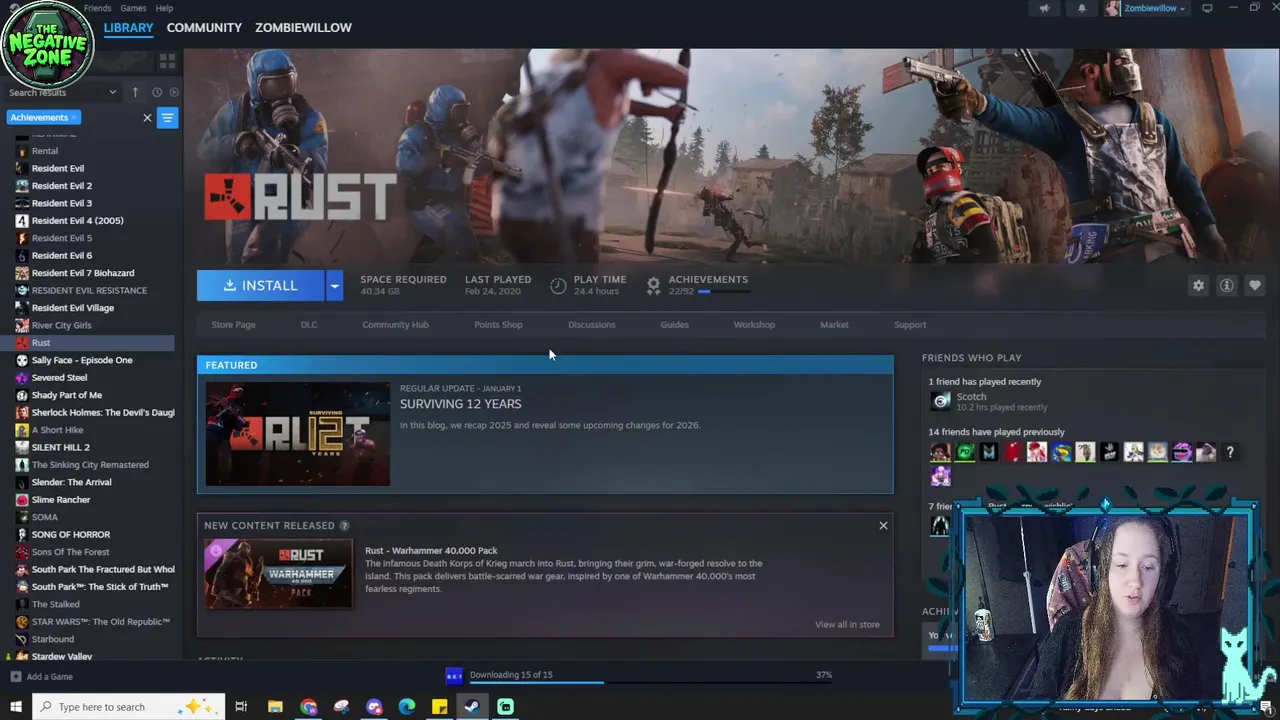Image resolution: width=1280 pixels, height=720 pixels.
Task: Click Add a Game button
Action: click(41, 677)
